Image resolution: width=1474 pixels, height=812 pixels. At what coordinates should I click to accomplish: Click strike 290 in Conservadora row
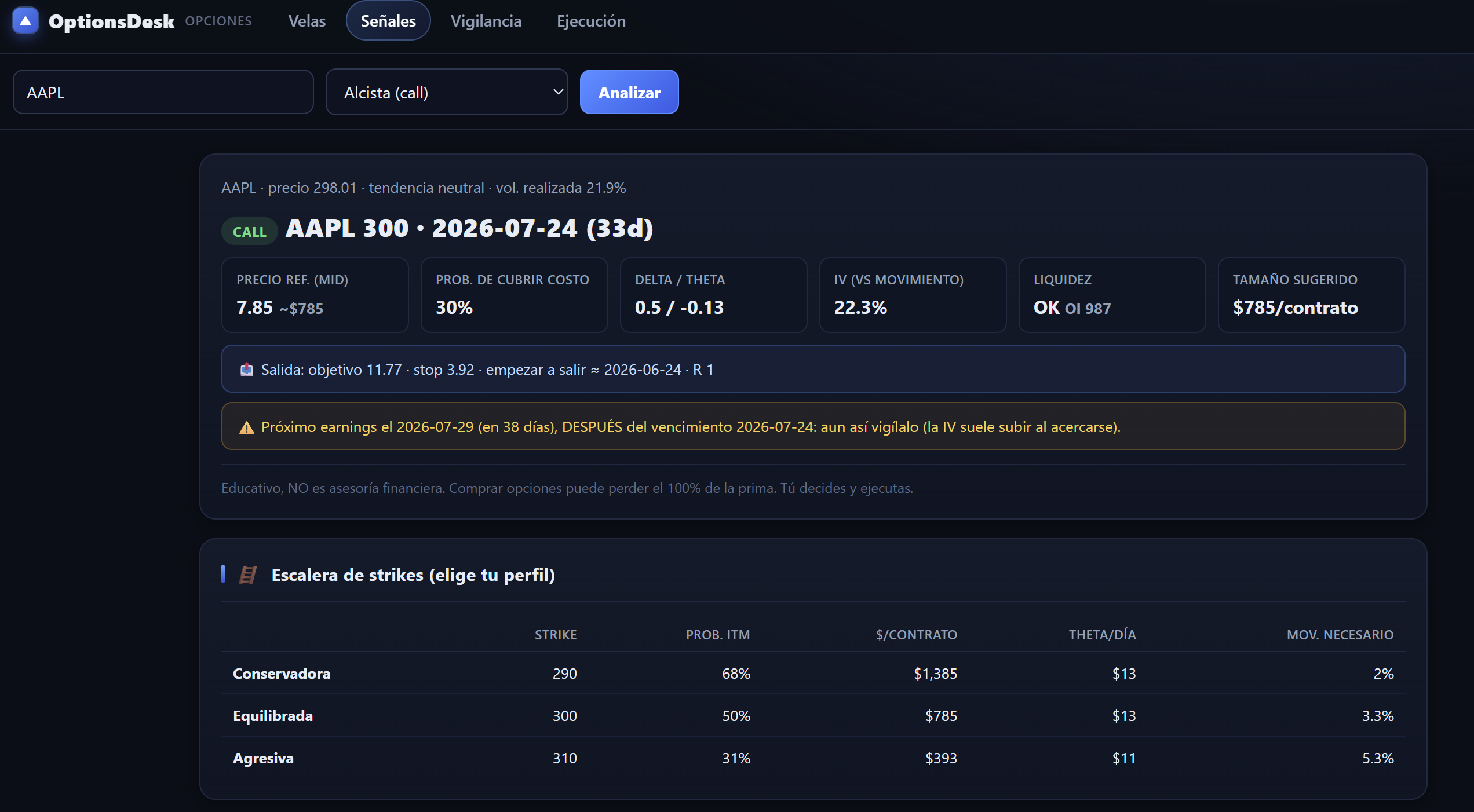565,674
